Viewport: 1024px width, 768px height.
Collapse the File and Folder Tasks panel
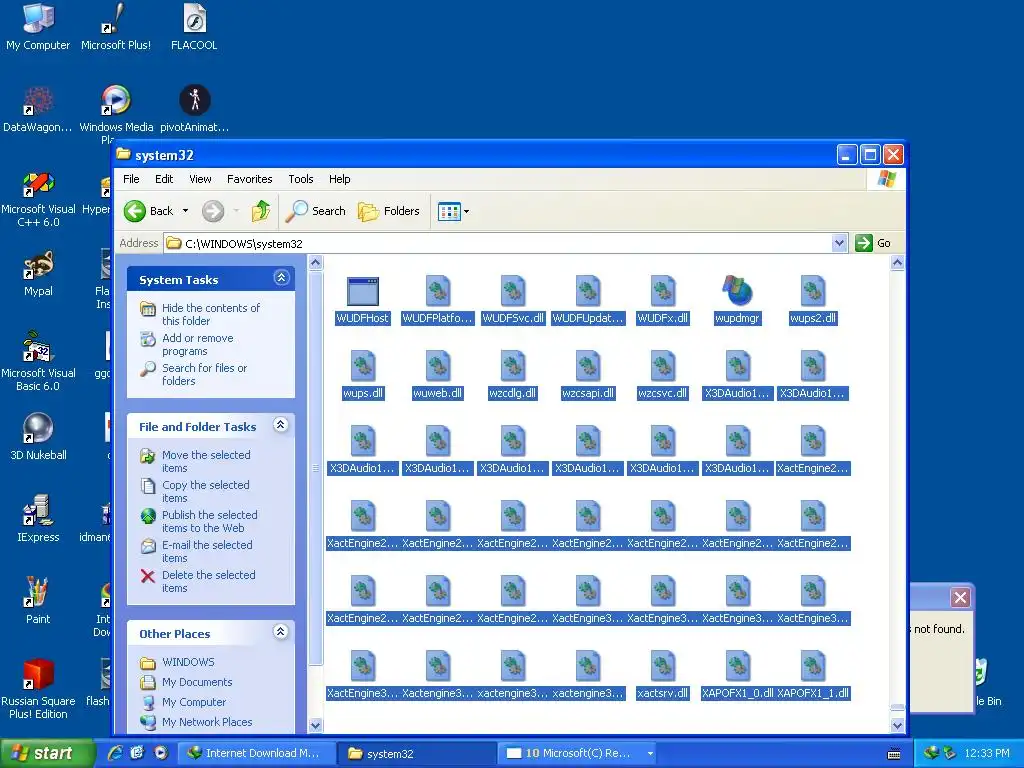281,424
